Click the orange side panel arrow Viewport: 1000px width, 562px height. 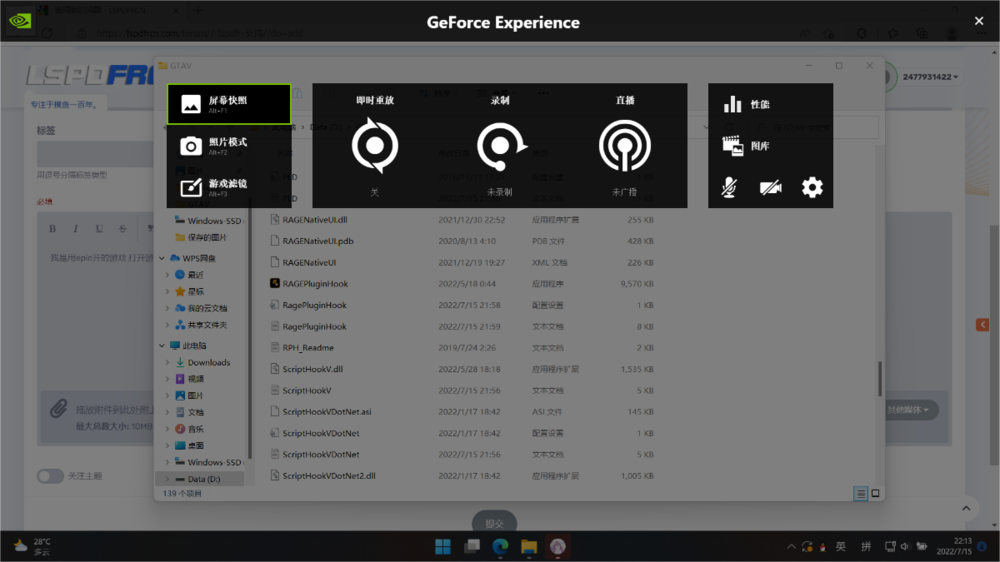click(x=982, y=325)
